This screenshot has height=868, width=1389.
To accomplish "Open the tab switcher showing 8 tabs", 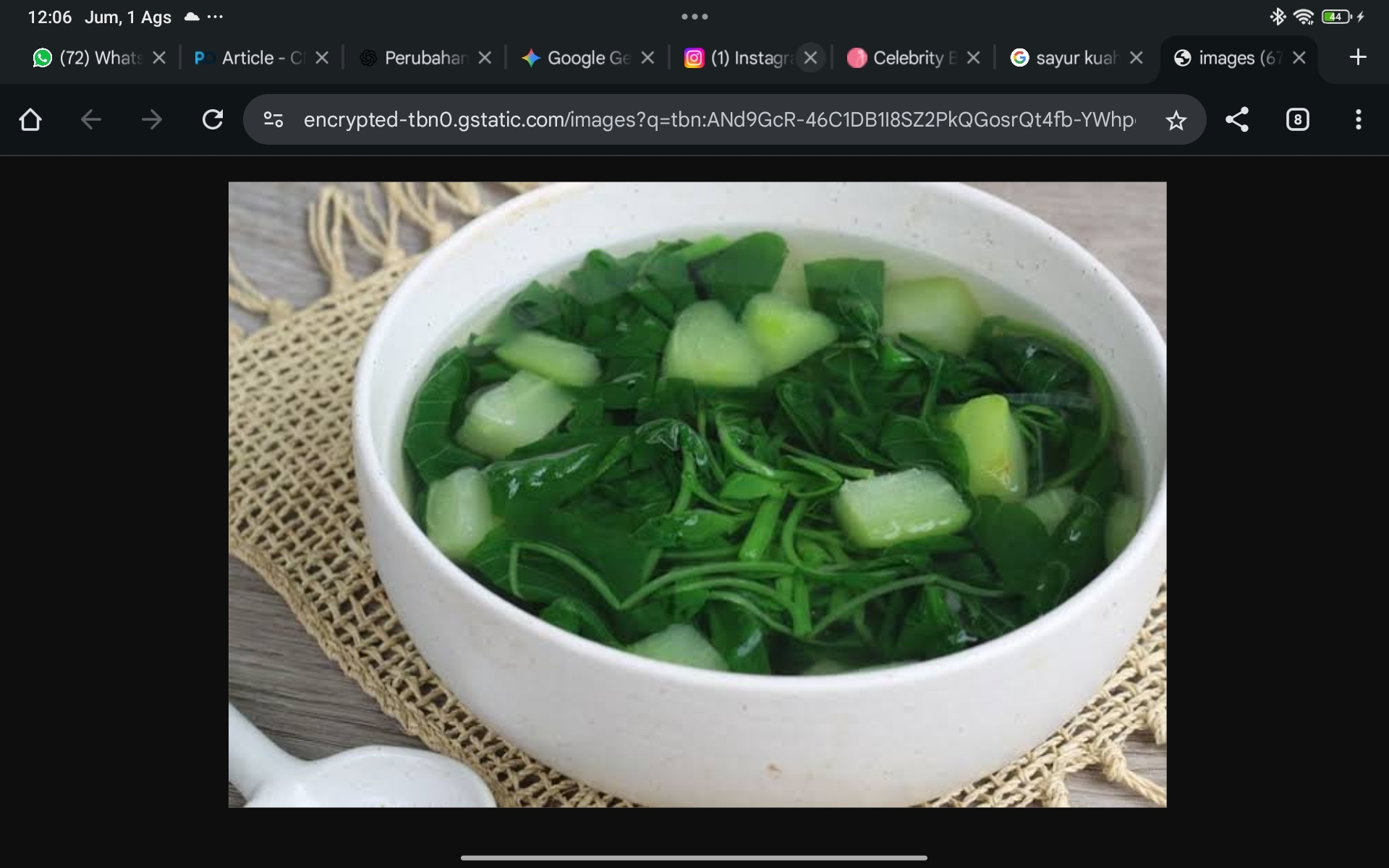I will (1298, 119).
